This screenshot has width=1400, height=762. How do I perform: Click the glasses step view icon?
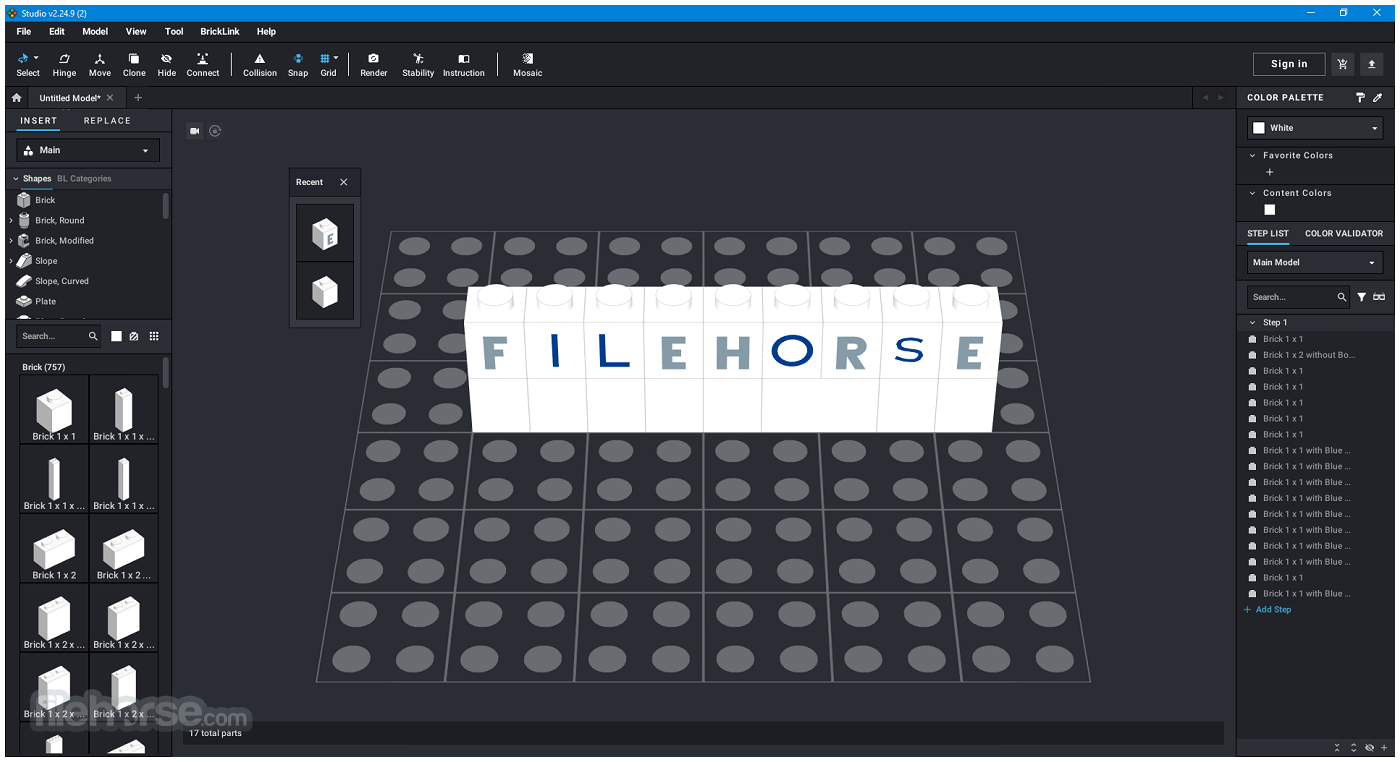pos(1379,297)
